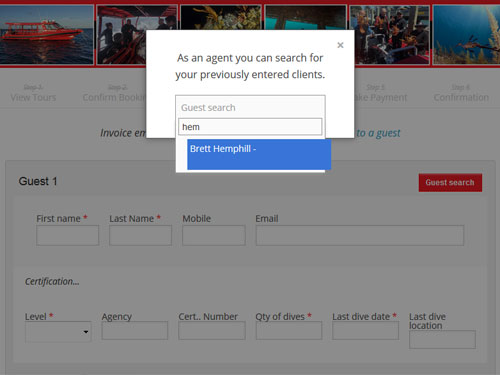Click the 'to a guest' link
The width and height of the screenshot is (500, 375).
tap(378, 133)
